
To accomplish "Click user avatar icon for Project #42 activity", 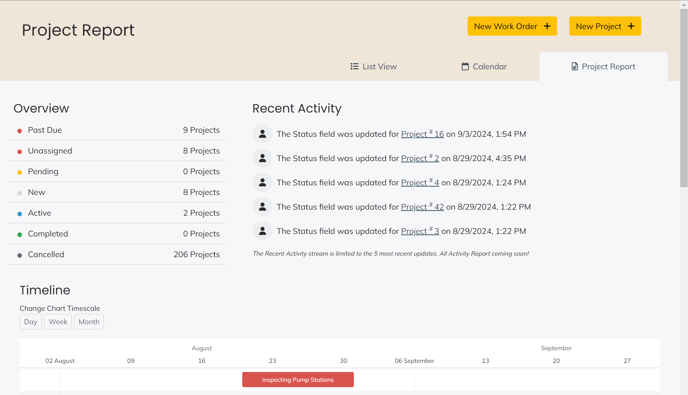I will coord(262,207).
